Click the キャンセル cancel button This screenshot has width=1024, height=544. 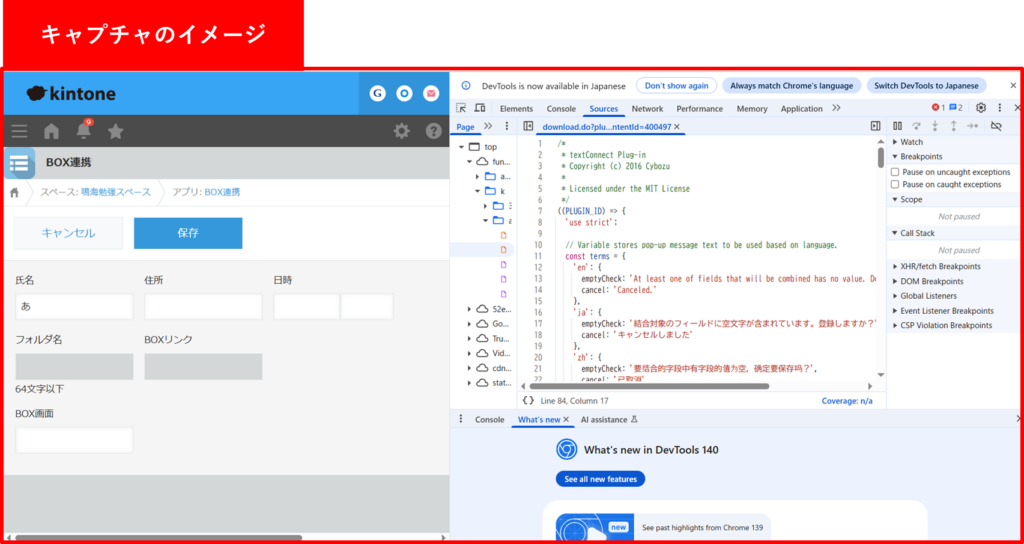[68, 233]
